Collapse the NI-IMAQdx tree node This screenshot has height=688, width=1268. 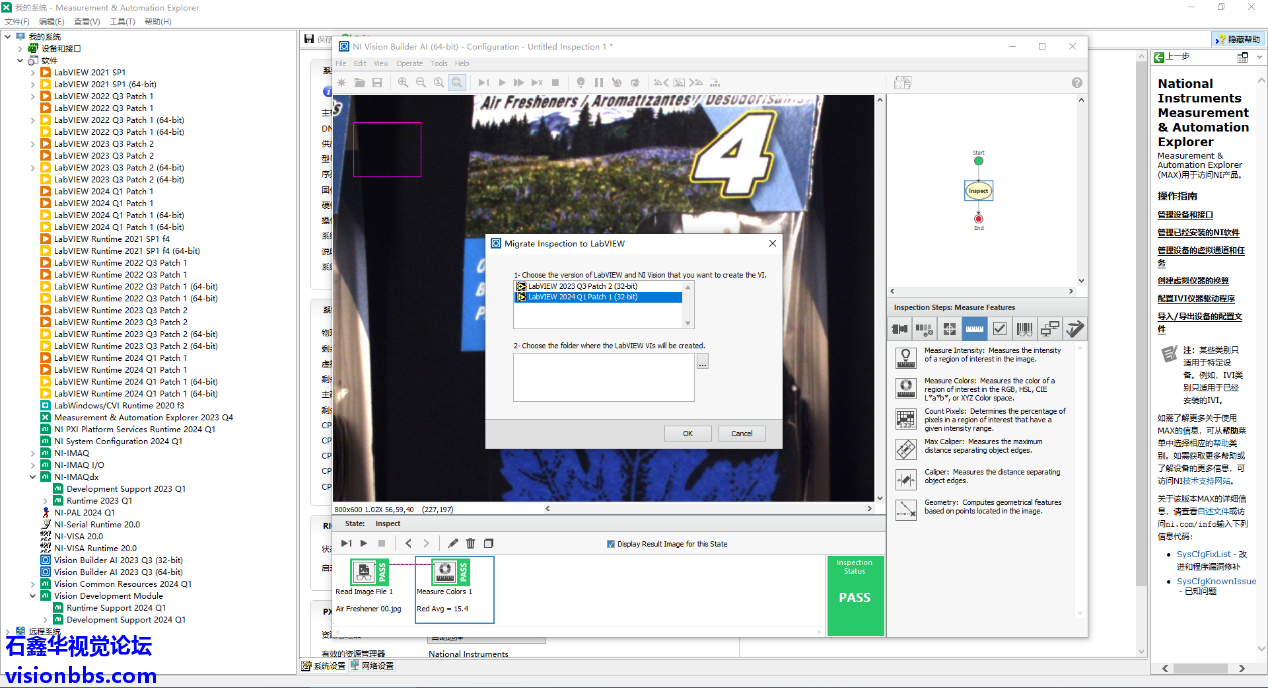[x=32, y=477]
